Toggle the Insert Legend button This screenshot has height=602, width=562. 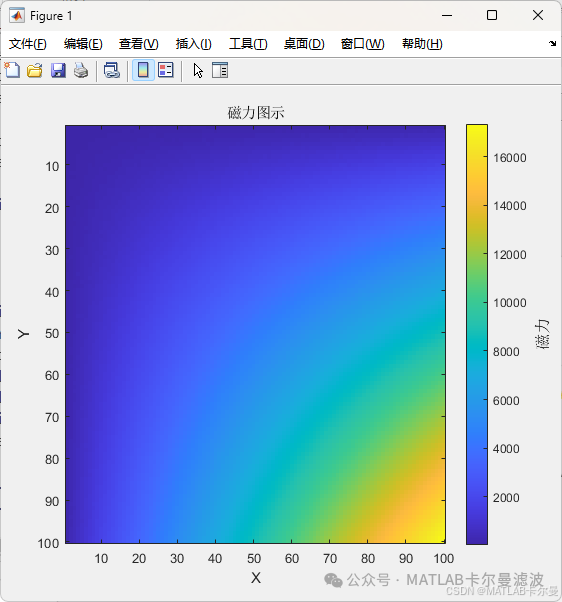[x=166, y=70]
